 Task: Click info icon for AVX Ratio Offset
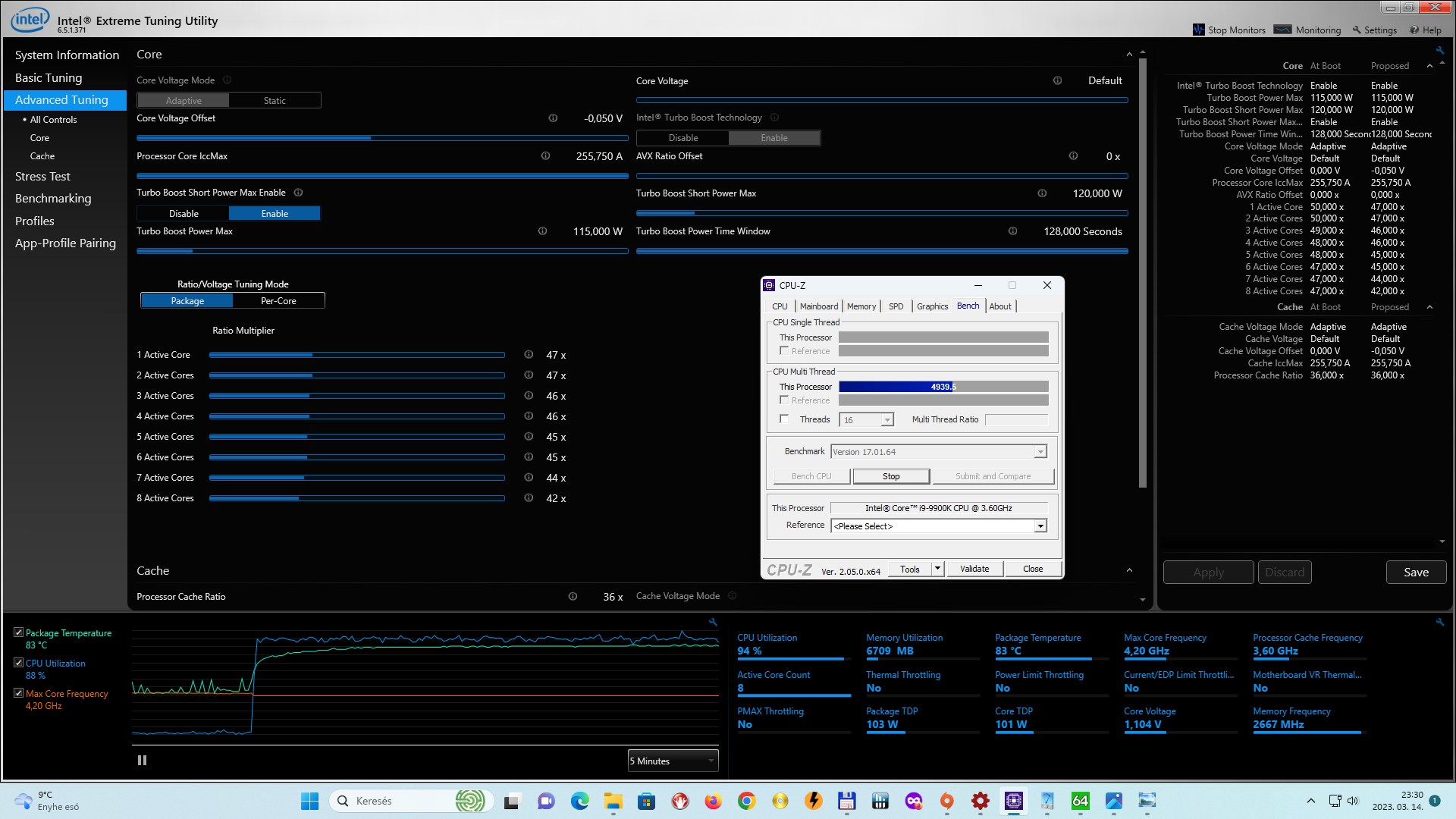1073,156
